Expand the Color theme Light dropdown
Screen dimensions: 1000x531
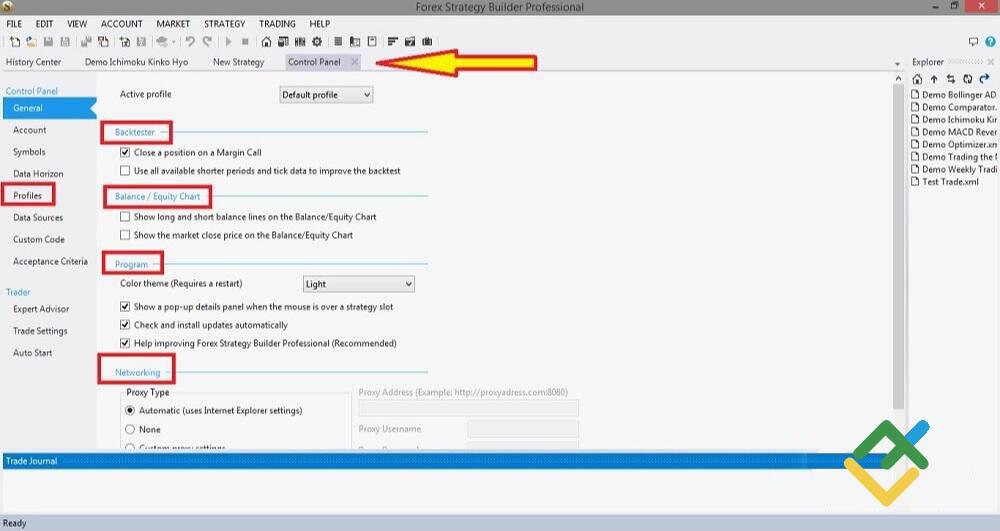pyautogui.click(x=358, y=284)
